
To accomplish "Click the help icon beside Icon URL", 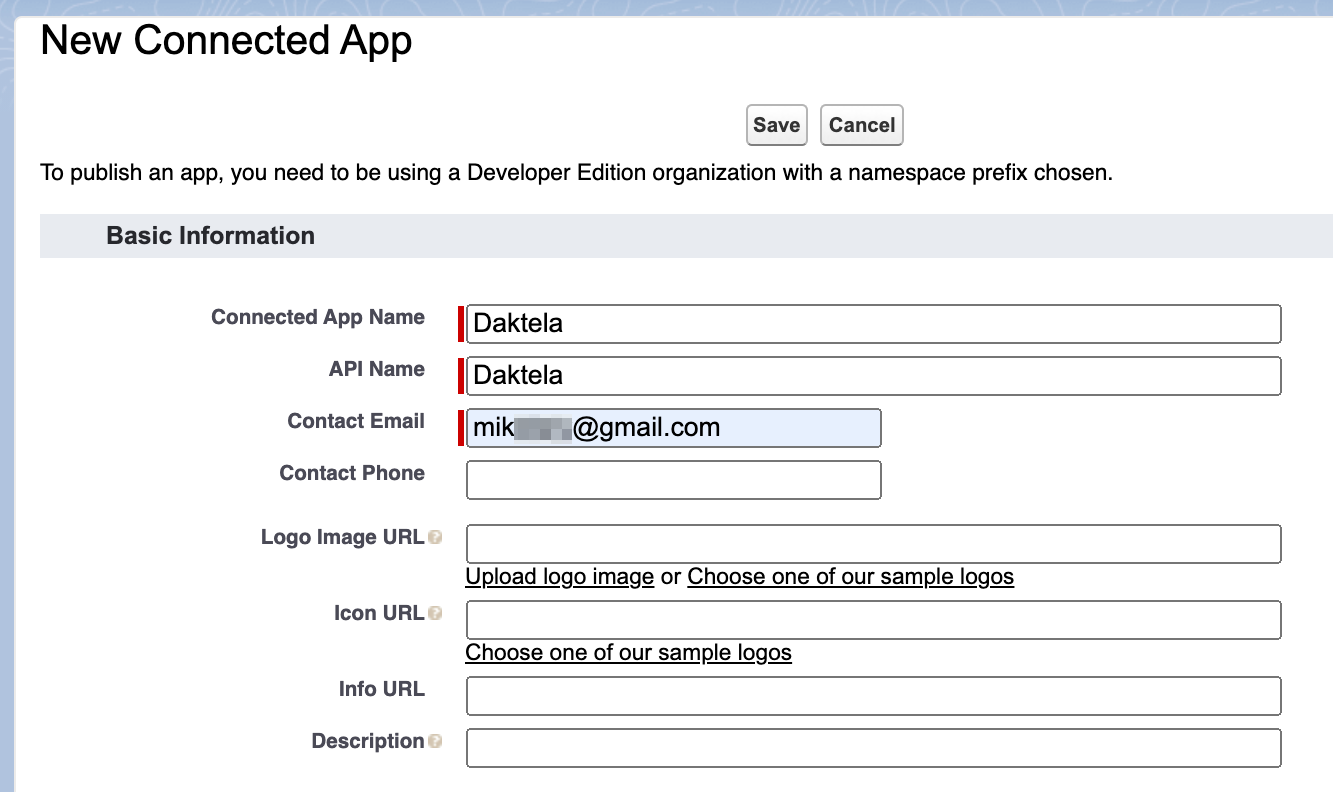I will pyautogui.click(x=435, y=613).
